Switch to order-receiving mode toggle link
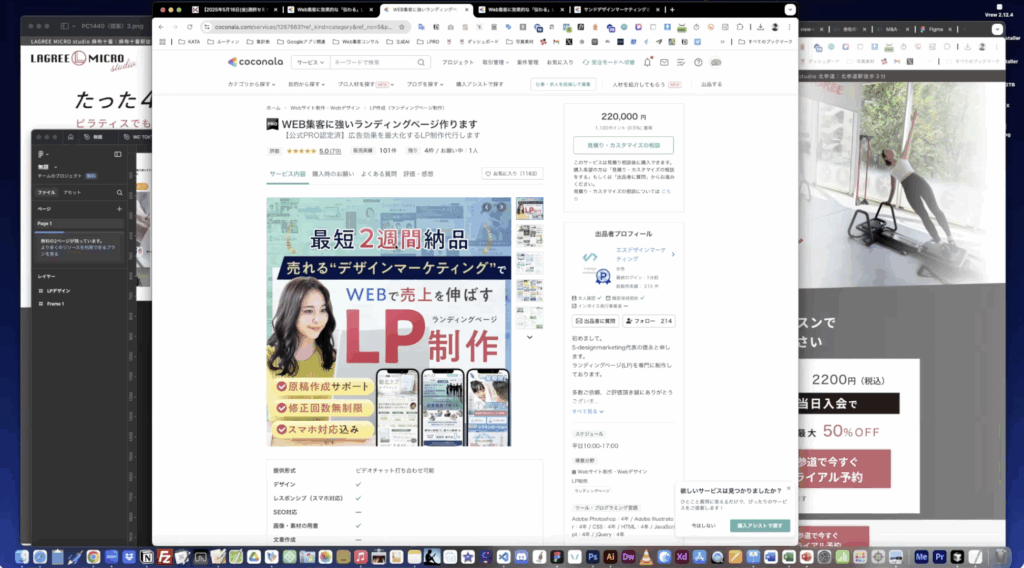Viewport: 1024px width, 568px height. click(x=609, y=63)
